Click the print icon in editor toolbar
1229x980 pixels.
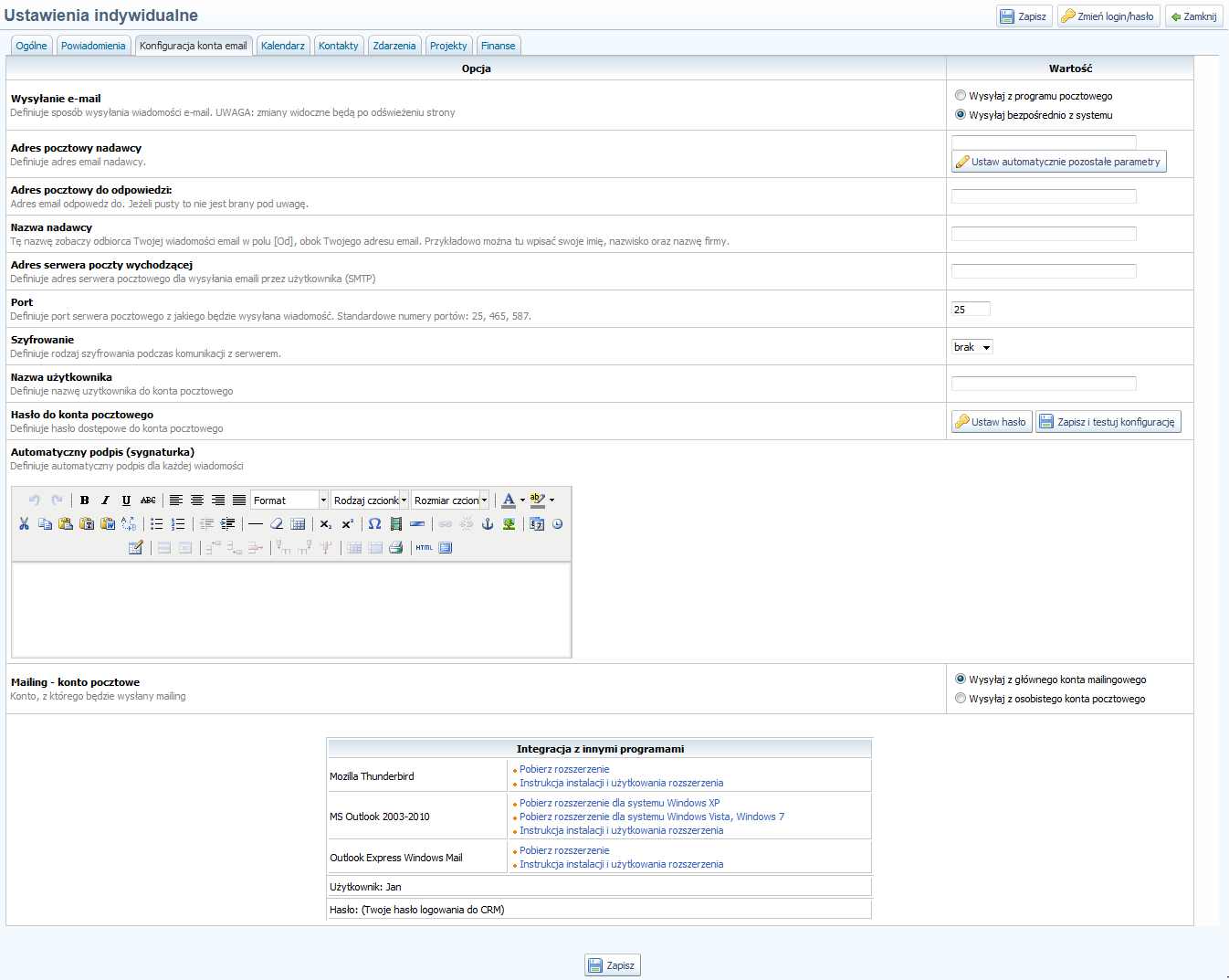(395, 548)
